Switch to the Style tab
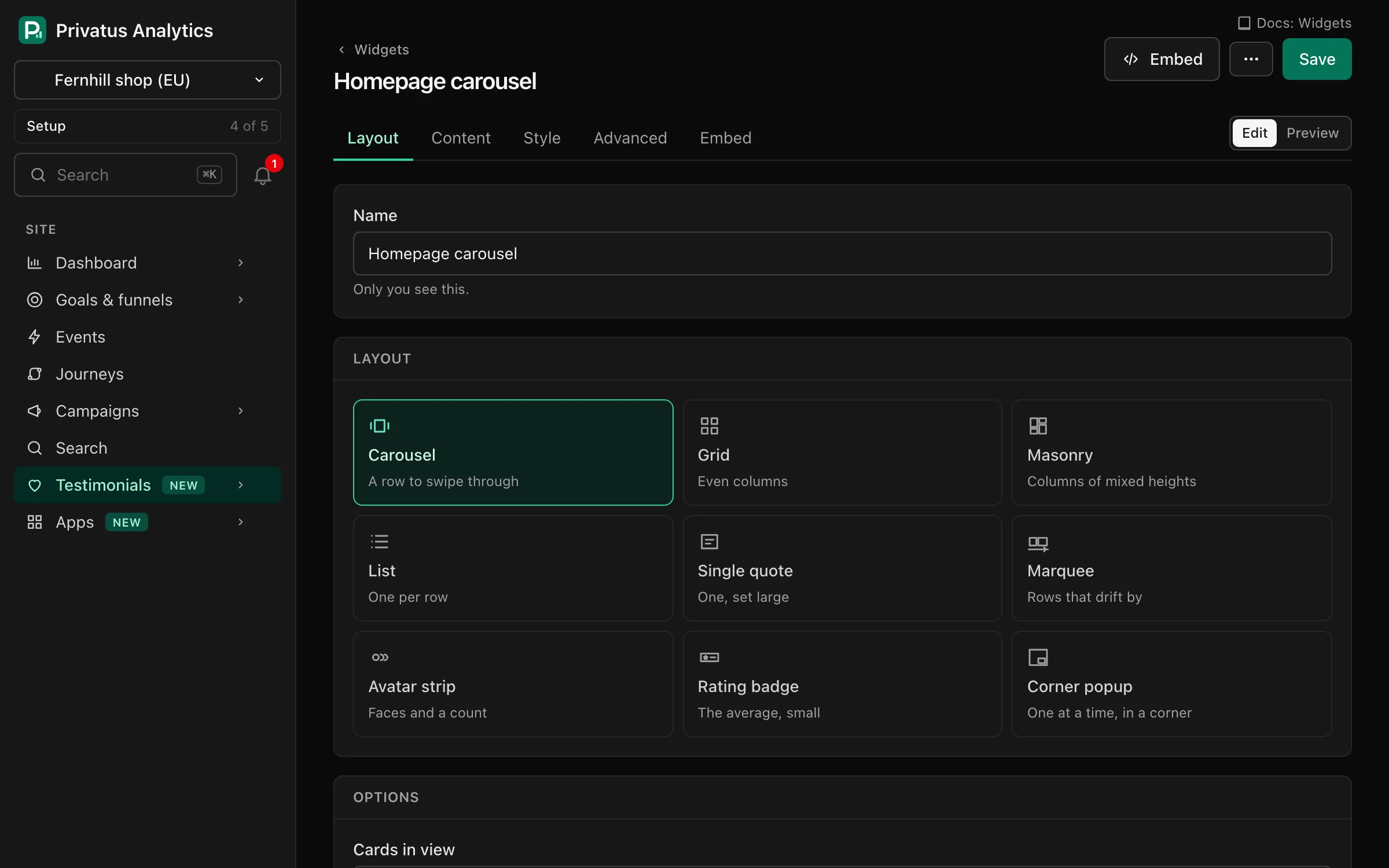 click(x=542, y=138)
